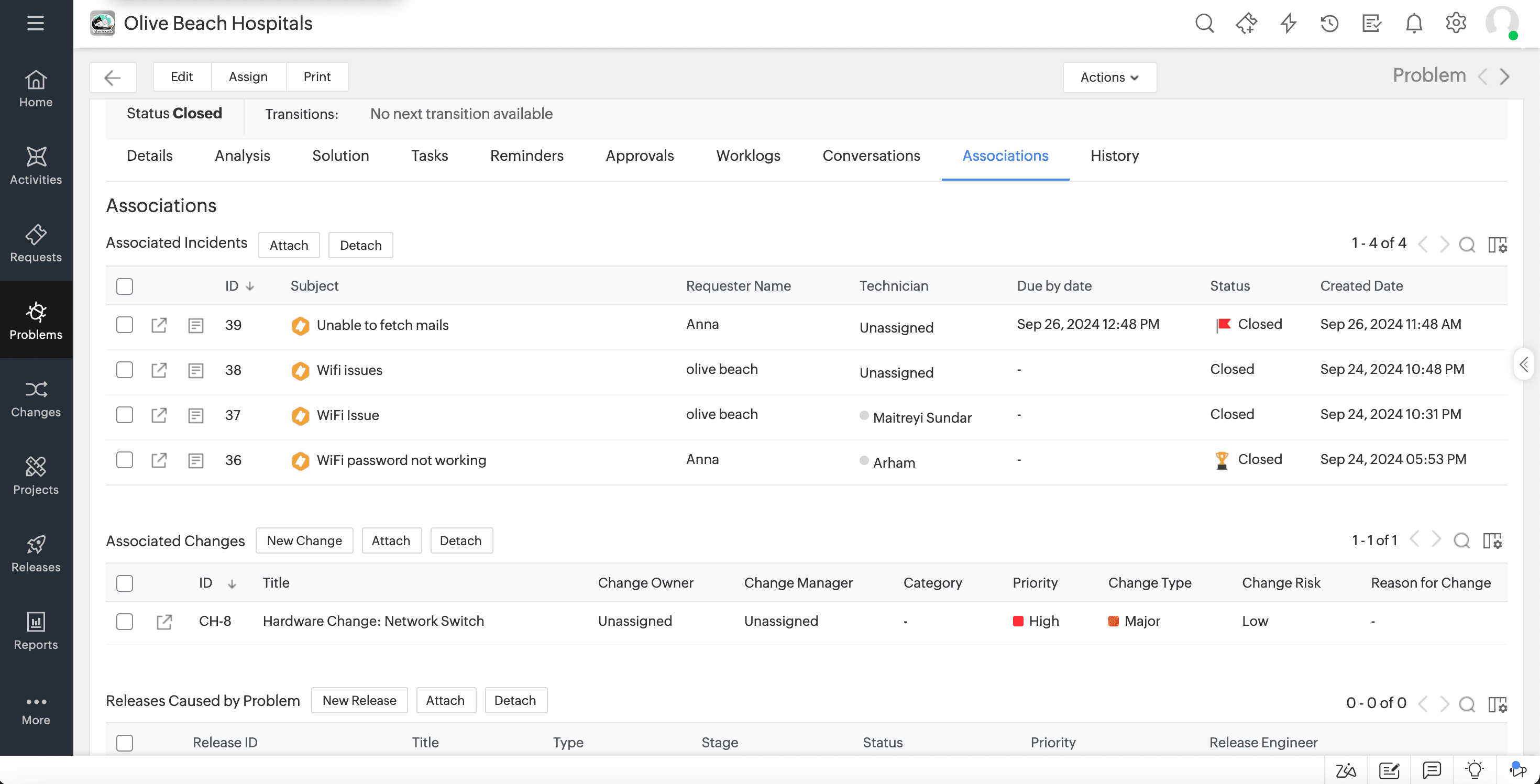This screenshot has height=784, width=1540.
Task: Check the select-all checkbox for Associated Incidents
Action: pyautogui.click(x=124, y=286)
